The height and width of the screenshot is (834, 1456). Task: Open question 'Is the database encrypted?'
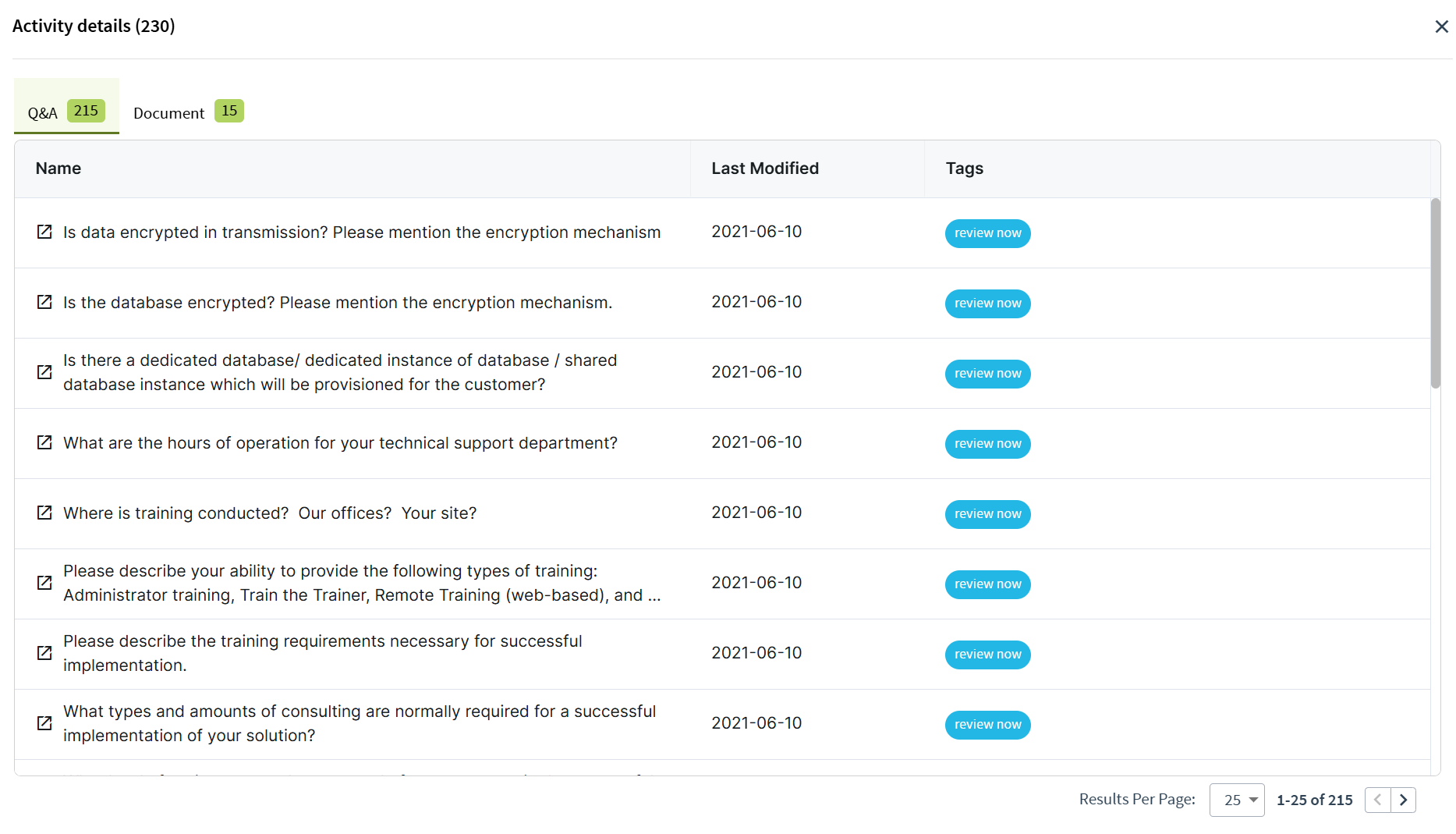pyautogui.click(x=338, y=303)
